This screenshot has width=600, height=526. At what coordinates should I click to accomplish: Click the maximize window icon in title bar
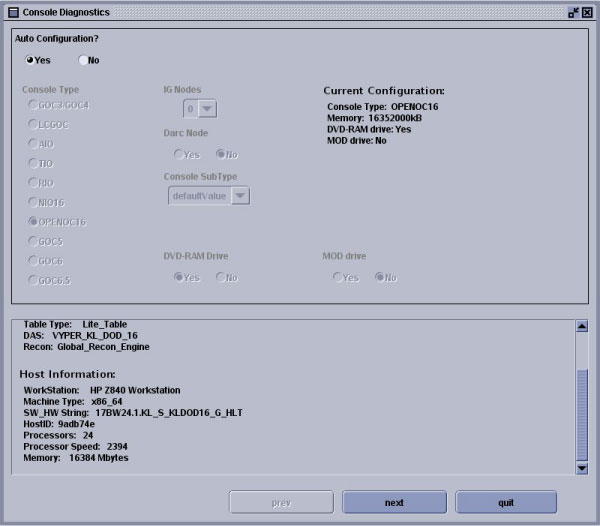click(x=573, y=12)
